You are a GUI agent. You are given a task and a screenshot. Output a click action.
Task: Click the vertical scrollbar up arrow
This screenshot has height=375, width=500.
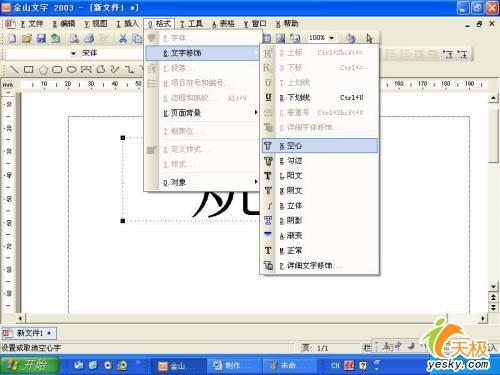tap(493, 98)
